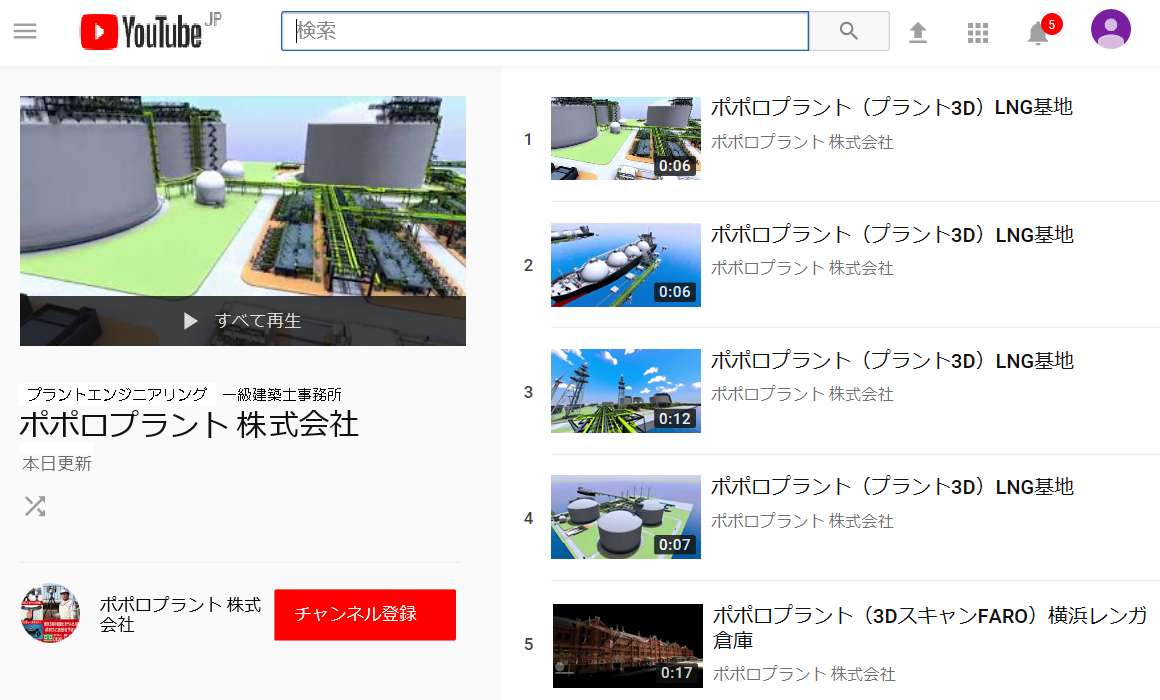This screenshot has width=1160, height=700.
Task: Open channel name link beside avatar
Action: 180,614
